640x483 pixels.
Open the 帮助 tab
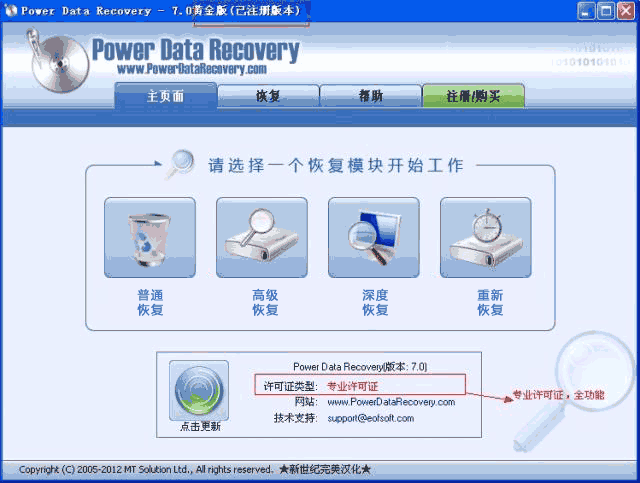pyautogui.click(x=371, y=96)
